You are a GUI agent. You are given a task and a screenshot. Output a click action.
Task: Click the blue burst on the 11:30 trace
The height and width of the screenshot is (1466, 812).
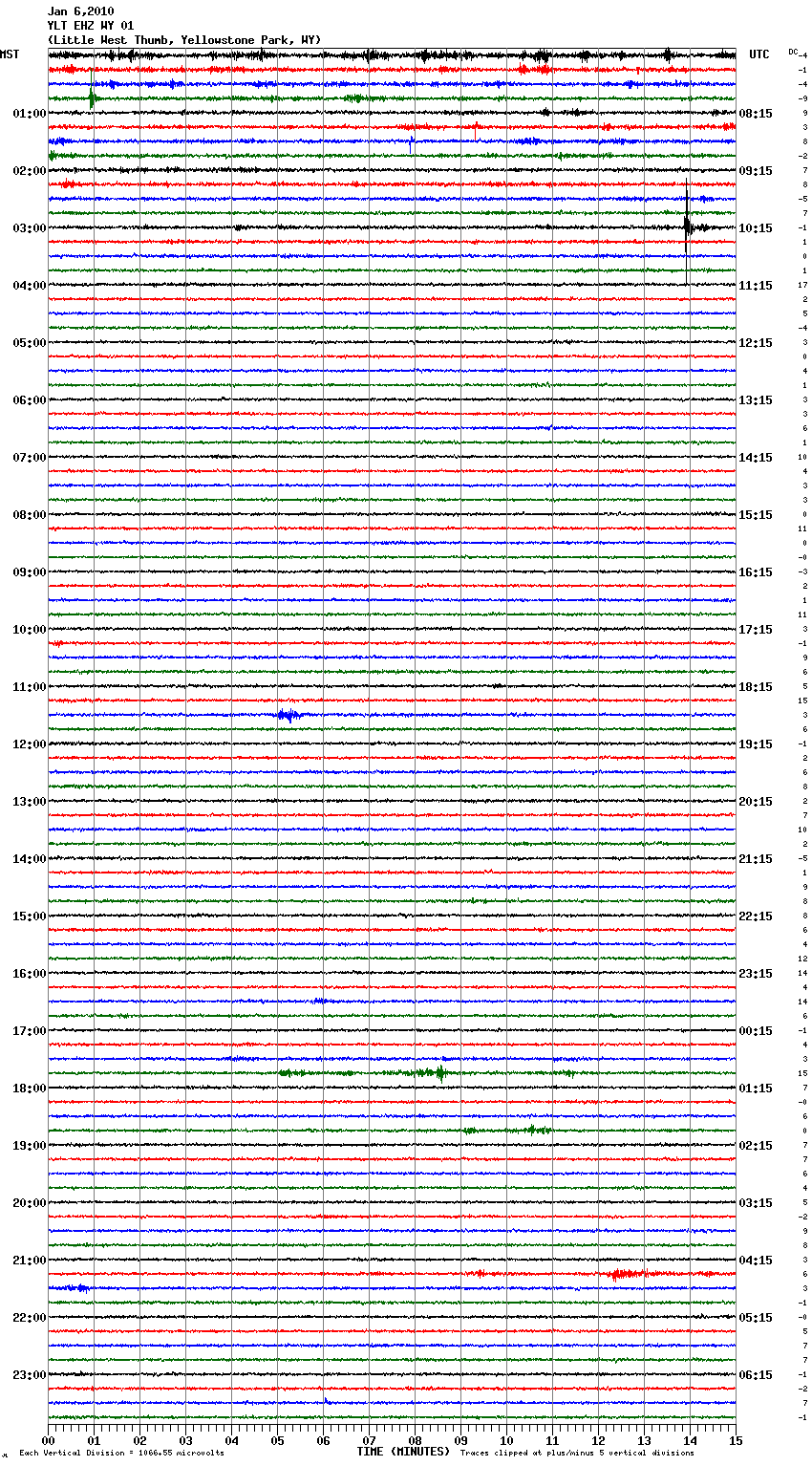tap(288, 715)
